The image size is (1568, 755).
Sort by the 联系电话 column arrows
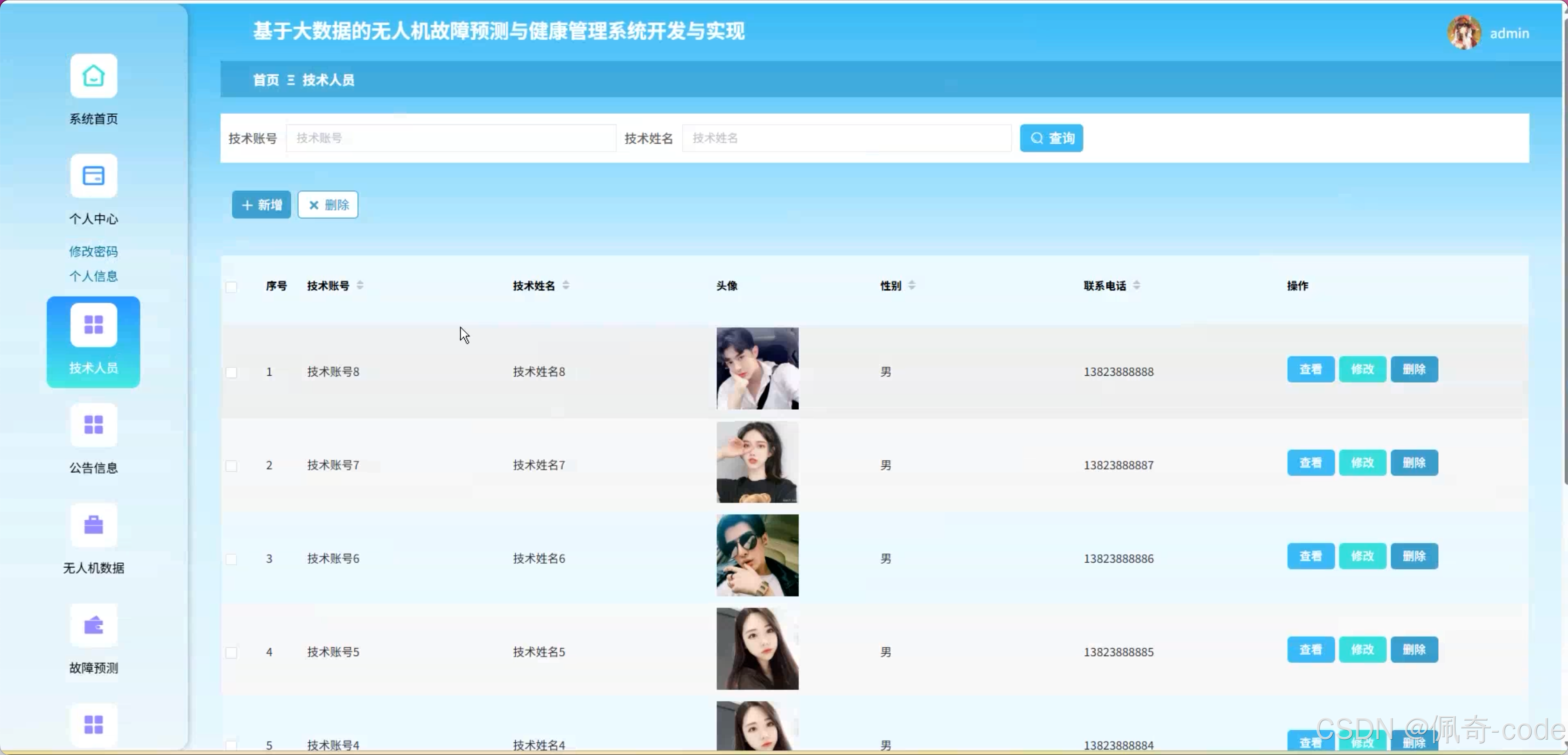1136,285
